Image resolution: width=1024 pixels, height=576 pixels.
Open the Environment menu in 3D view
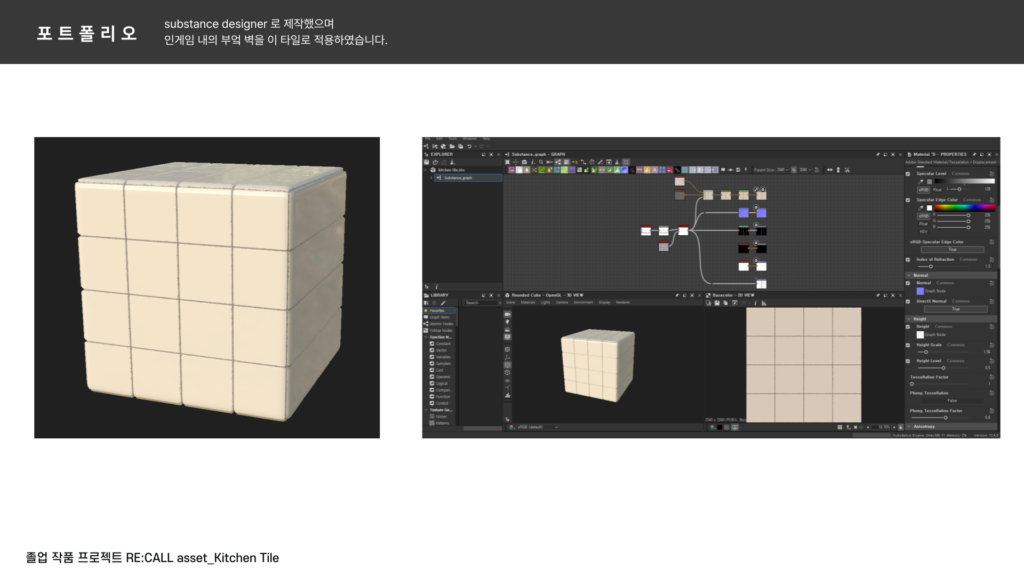point(581,302)
